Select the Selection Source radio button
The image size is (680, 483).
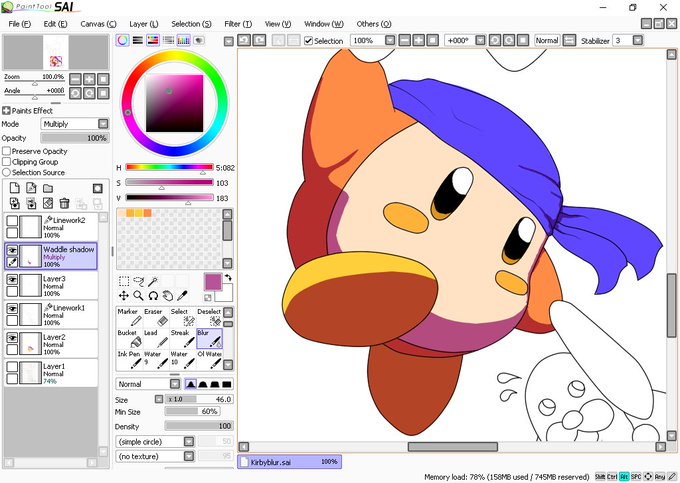tap(7, 172)
